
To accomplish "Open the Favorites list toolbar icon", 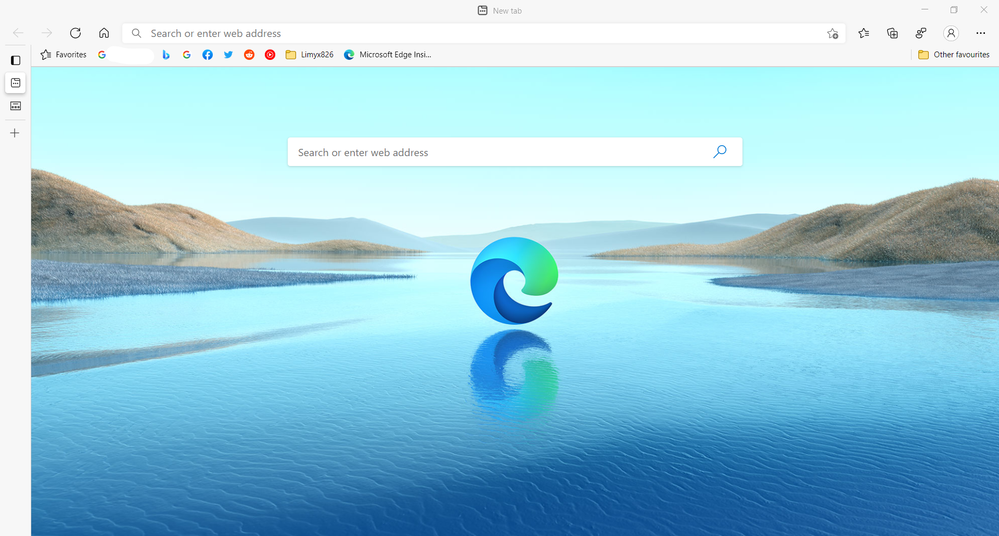I will click(863, 33).
